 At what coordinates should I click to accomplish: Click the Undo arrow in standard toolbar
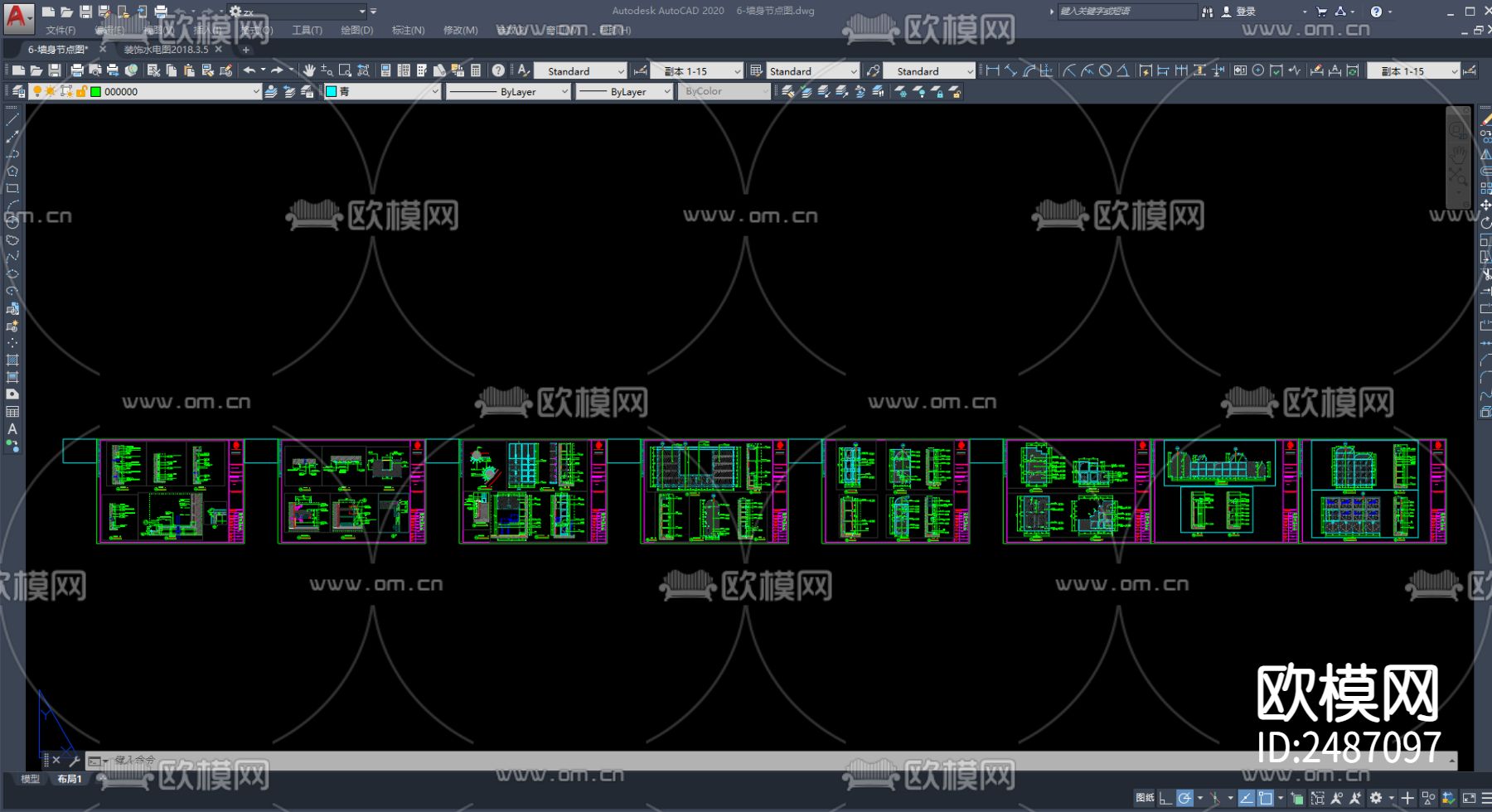click(x=249, y=71)
